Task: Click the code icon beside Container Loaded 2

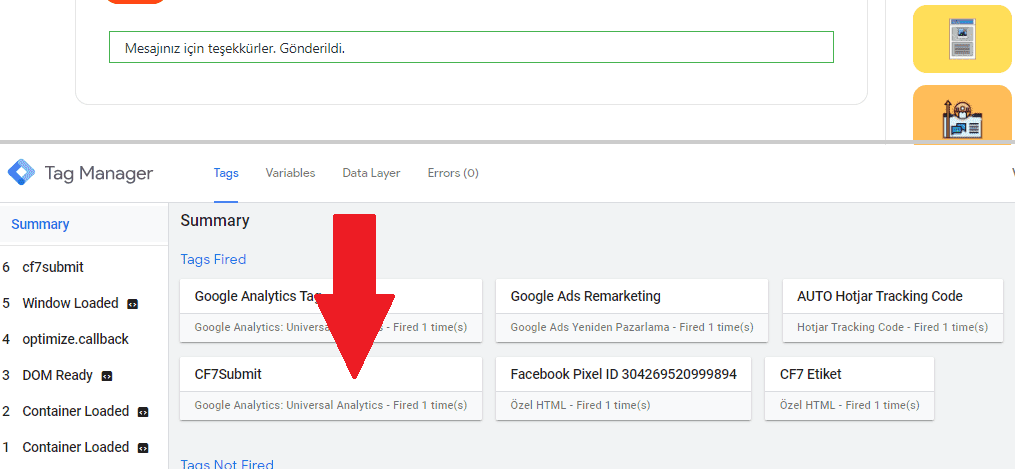Action: click(x=143, y=412)
